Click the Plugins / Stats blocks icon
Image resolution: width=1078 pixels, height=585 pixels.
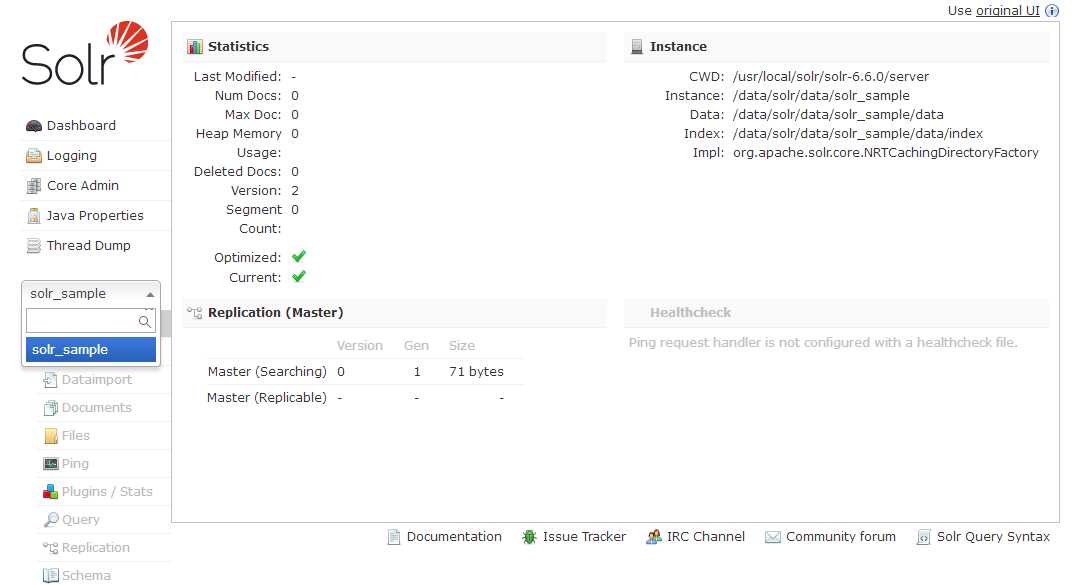[50, 492]
